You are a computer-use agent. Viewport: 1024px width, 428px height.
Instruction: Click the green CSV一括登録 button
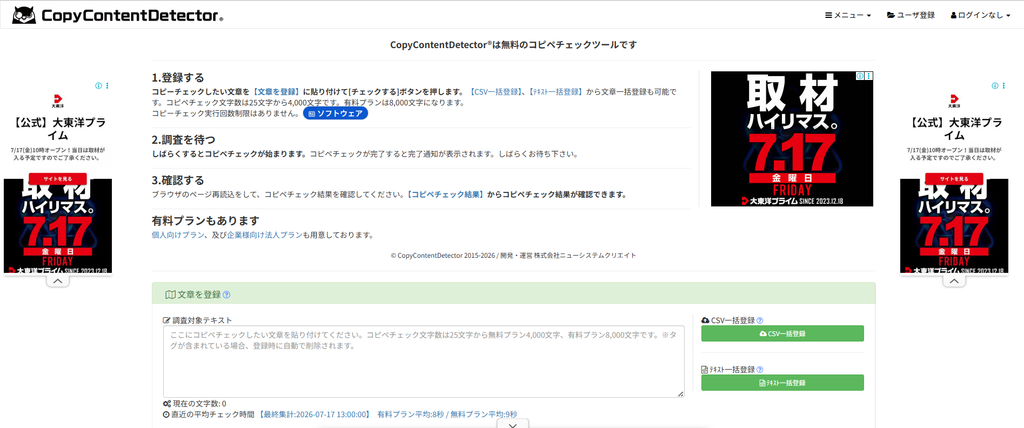click(x=782, y=333)
